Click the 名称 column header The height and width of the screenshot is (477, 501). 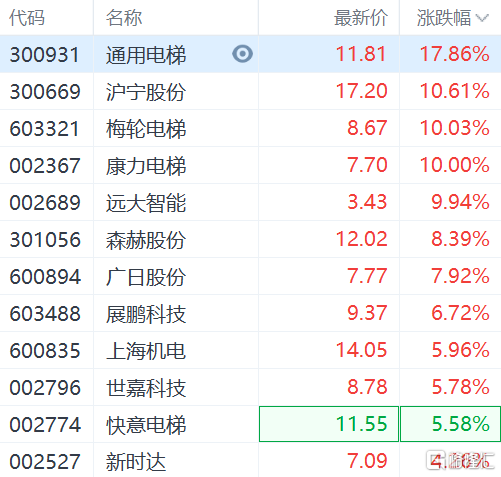click(124, 18)
